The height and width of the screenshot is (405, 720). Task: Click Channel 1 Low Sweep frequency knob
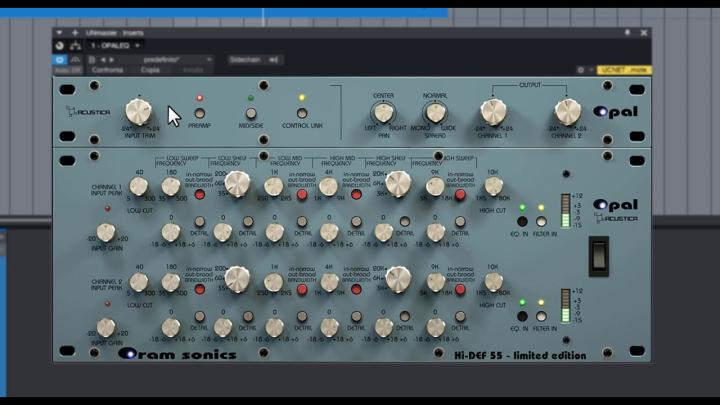pos(171,186)
